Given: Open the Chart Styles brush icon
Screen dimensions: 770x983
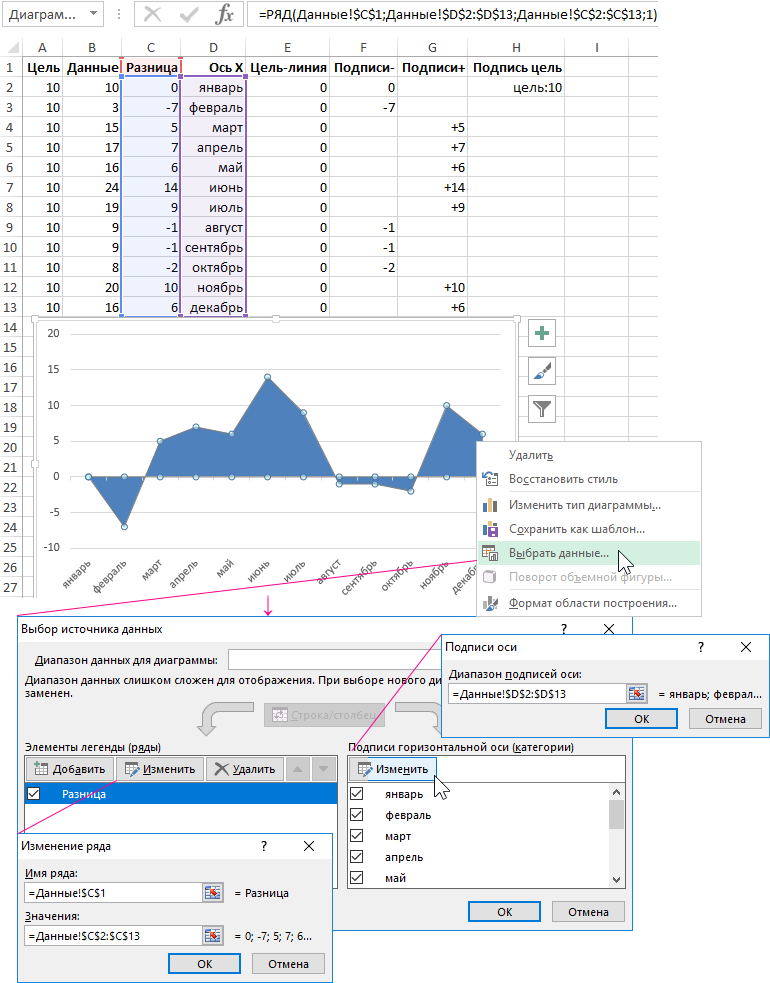Looking at the screenshot, I should pos(542,371).
